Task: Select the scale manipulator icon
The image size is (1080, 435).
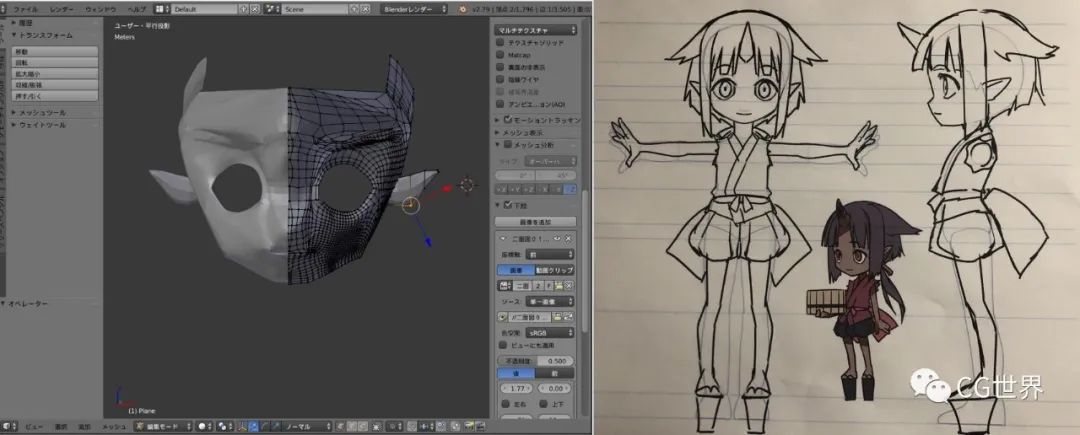Action: 276,427
